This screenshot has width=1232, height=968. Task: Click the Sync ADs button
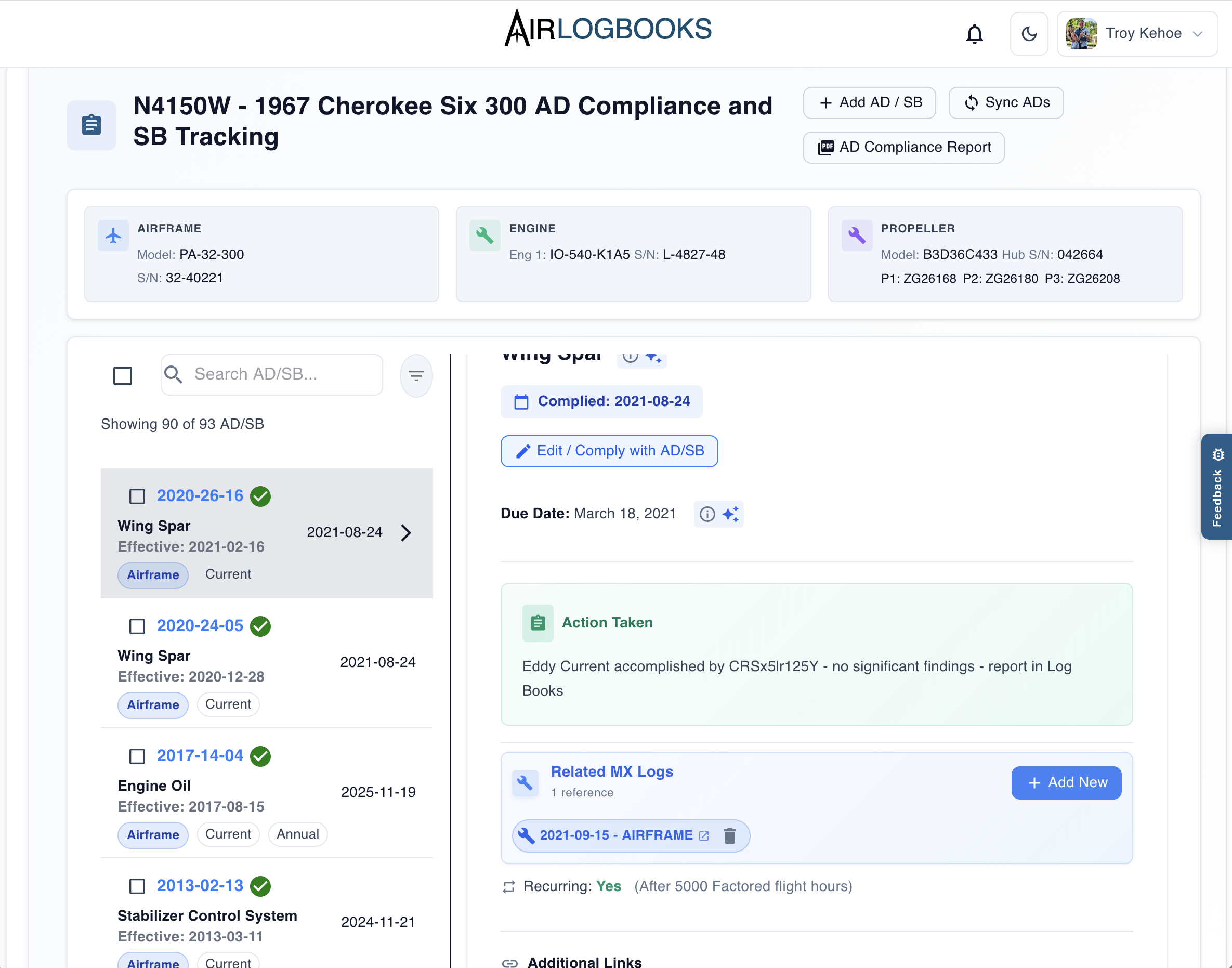[1006, 102]
